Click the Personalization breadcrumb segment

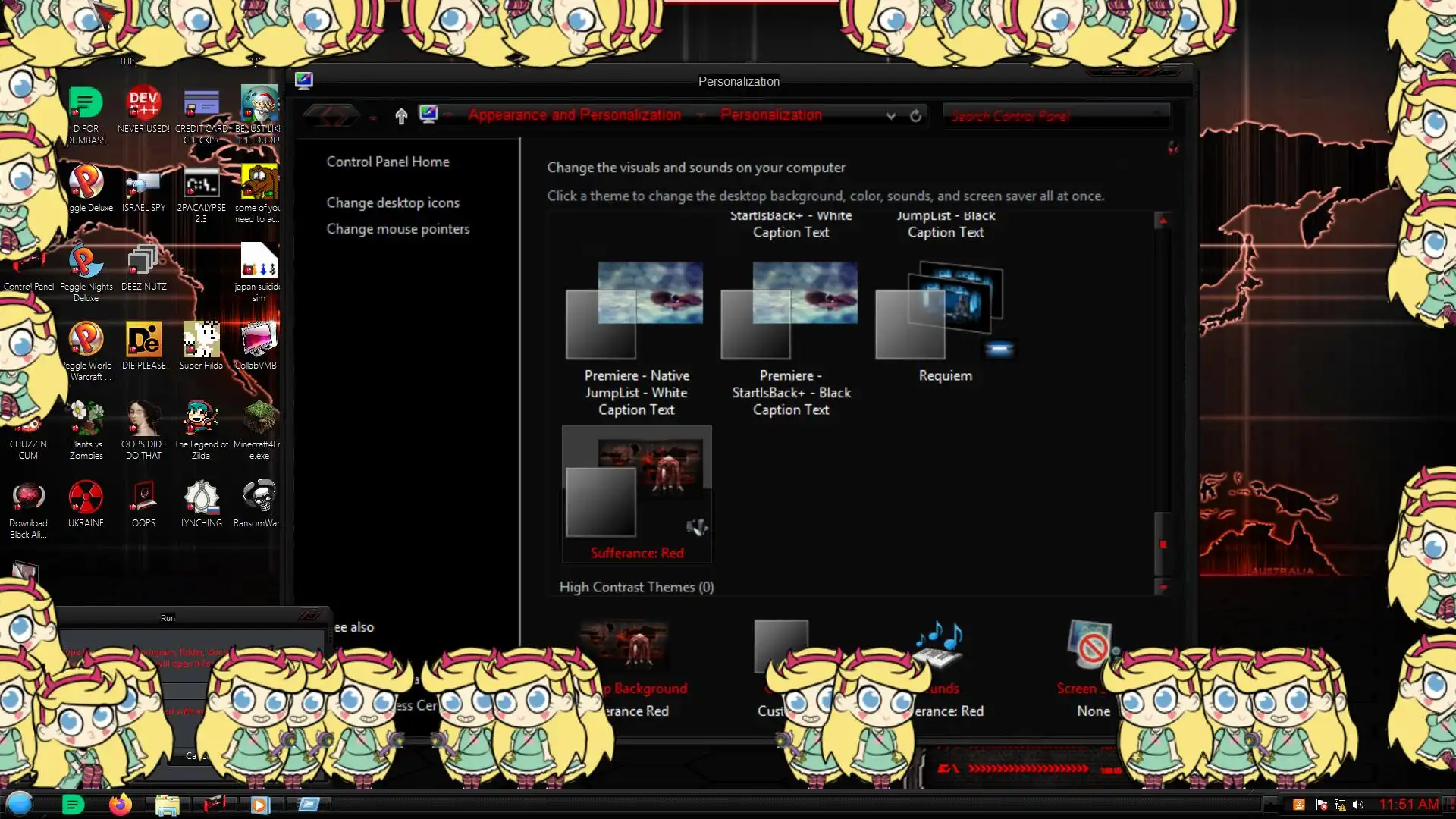(770, 115)
